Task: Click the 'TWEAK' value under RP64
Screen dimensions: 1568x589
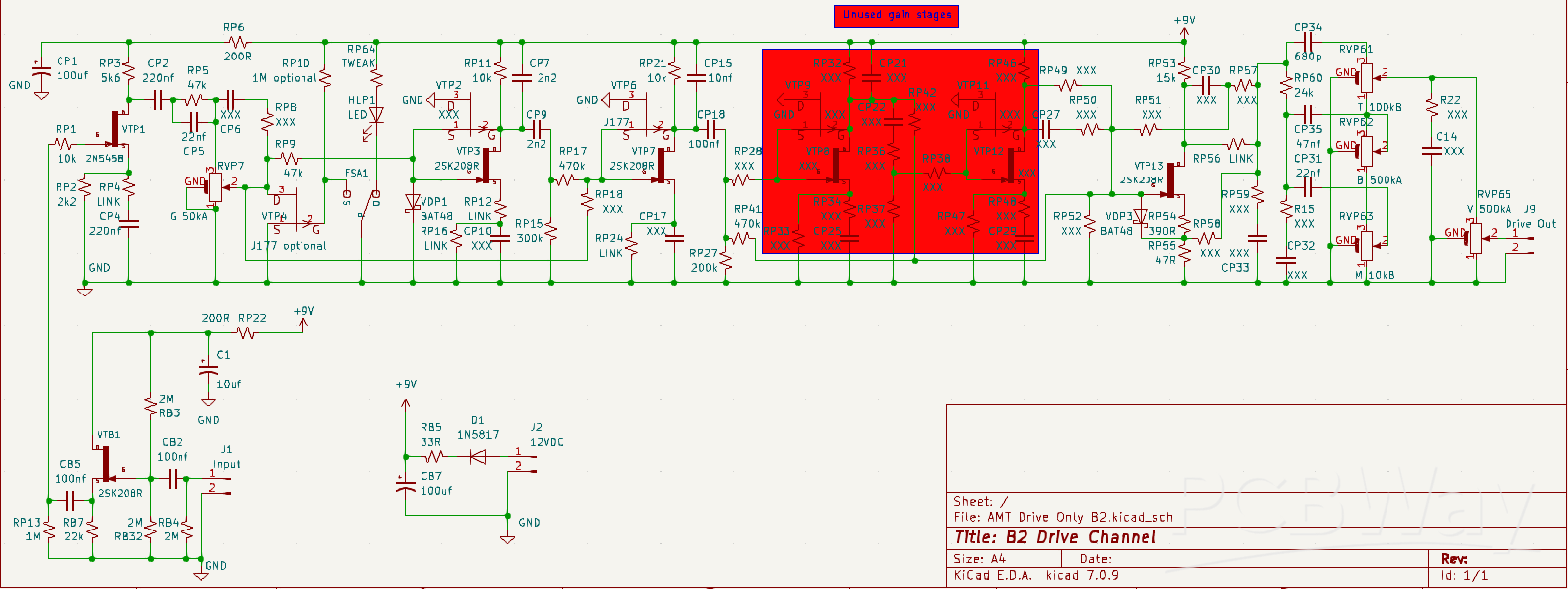Action: pos(359,63)
